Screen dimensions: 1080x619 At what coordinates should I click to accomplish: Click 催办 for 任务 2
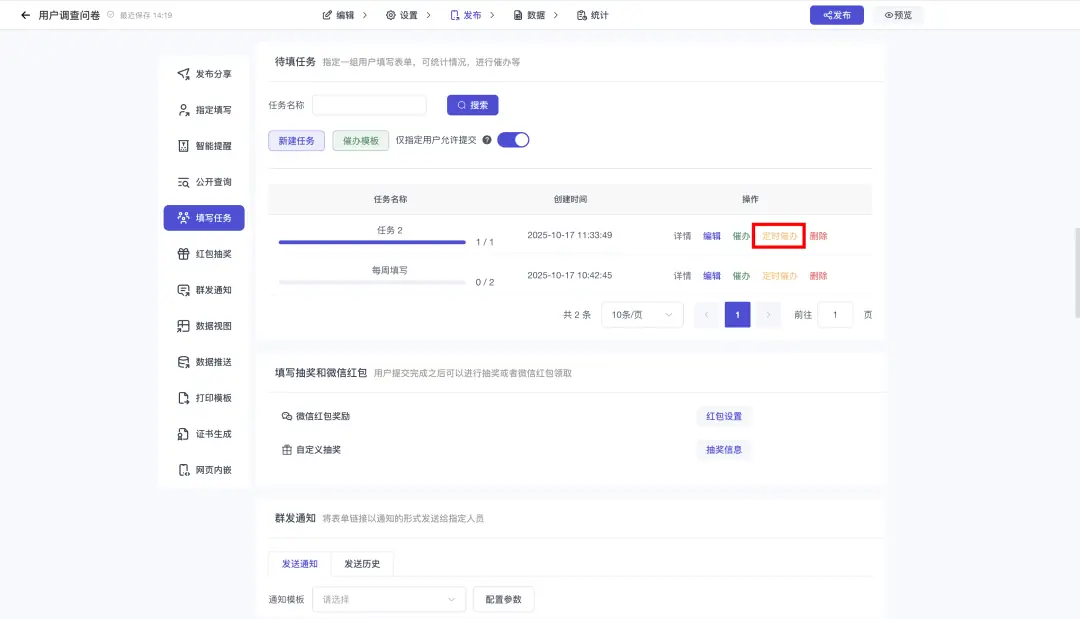click(x=741, y=235)
